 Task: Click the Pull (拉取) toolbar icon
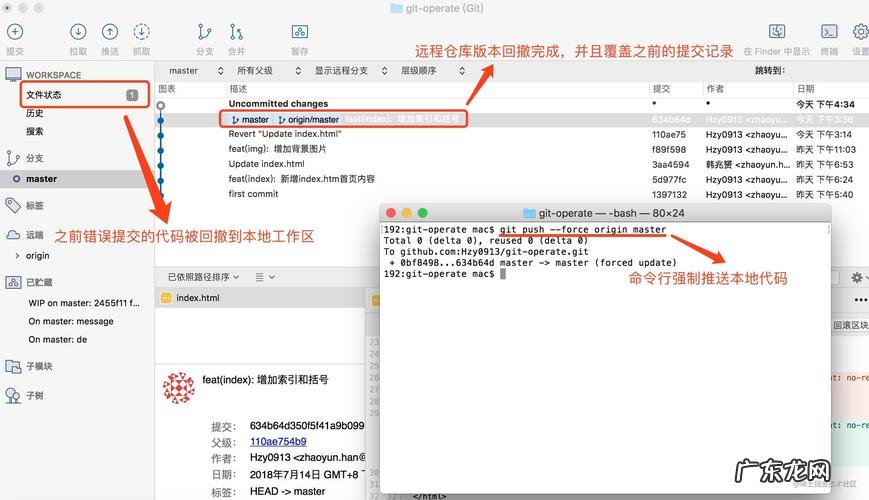point(78,32)
